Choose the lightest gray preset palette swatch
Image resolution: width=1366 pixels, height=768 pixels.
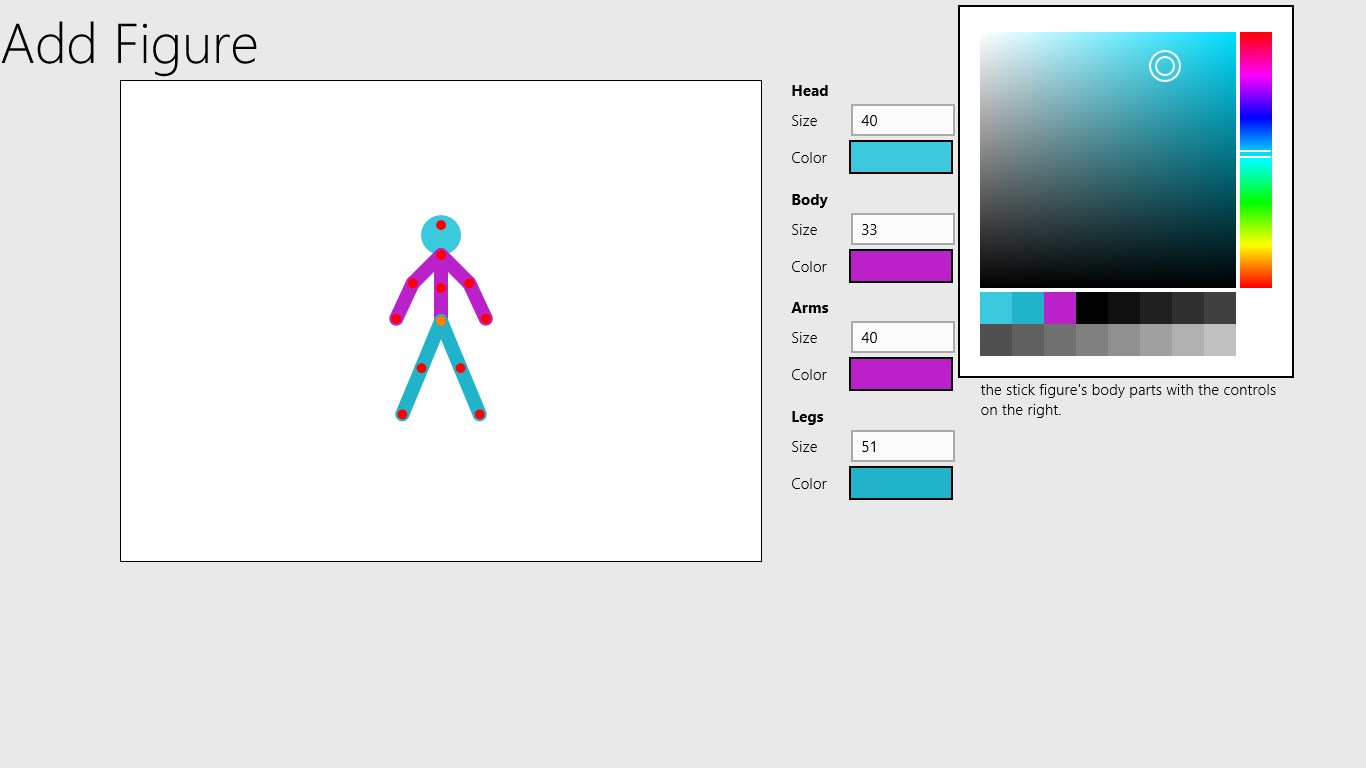click(1219, 340)
